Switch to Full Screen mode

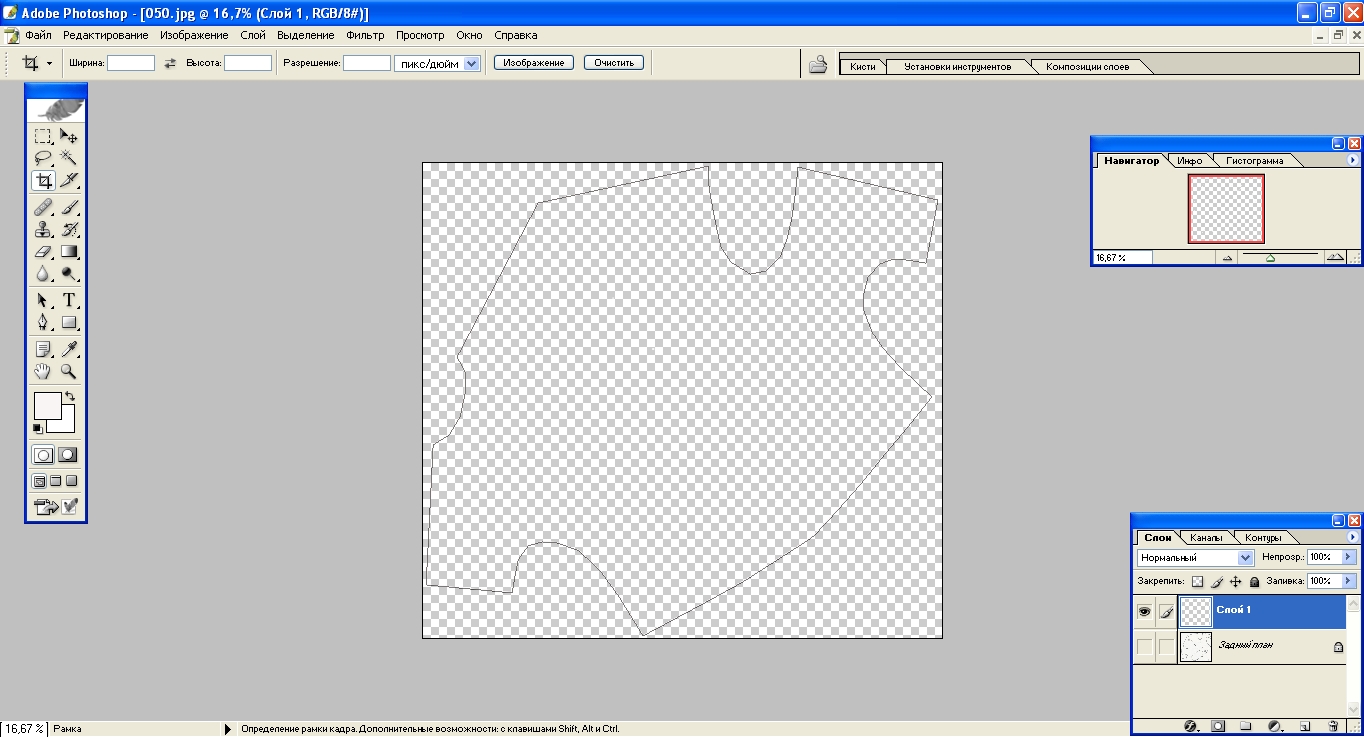click(x=72, y=481)
